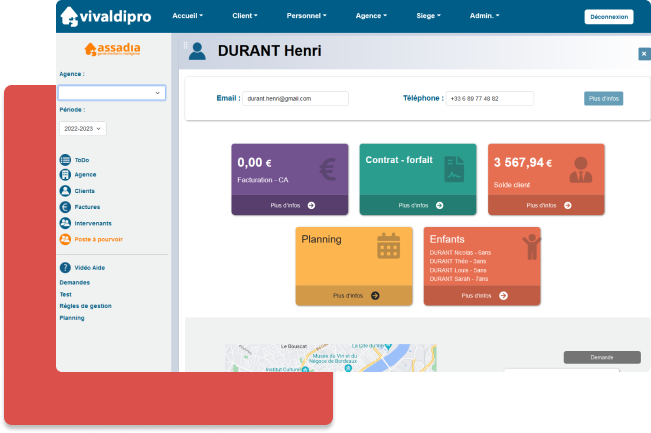
Task: Click the Email input field
Action: (x=296, y=99)
